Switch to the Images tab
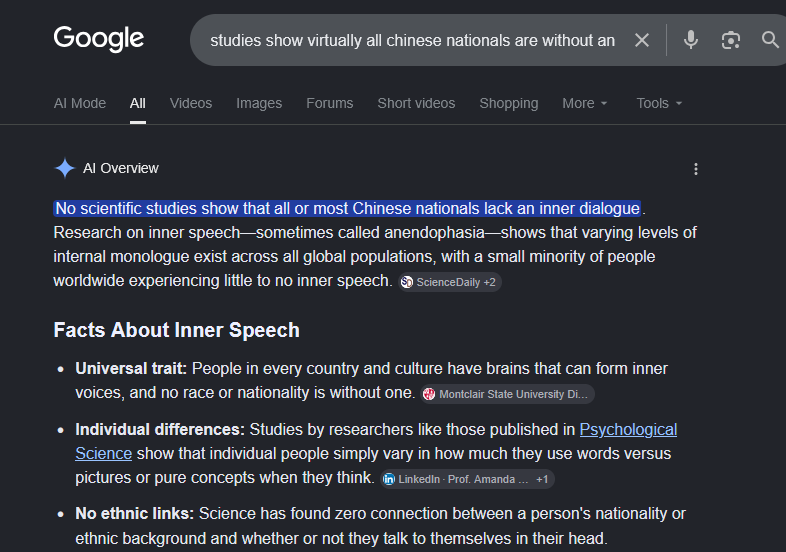The height and width of the screenshot is (552, 786). tap(259, 103)
